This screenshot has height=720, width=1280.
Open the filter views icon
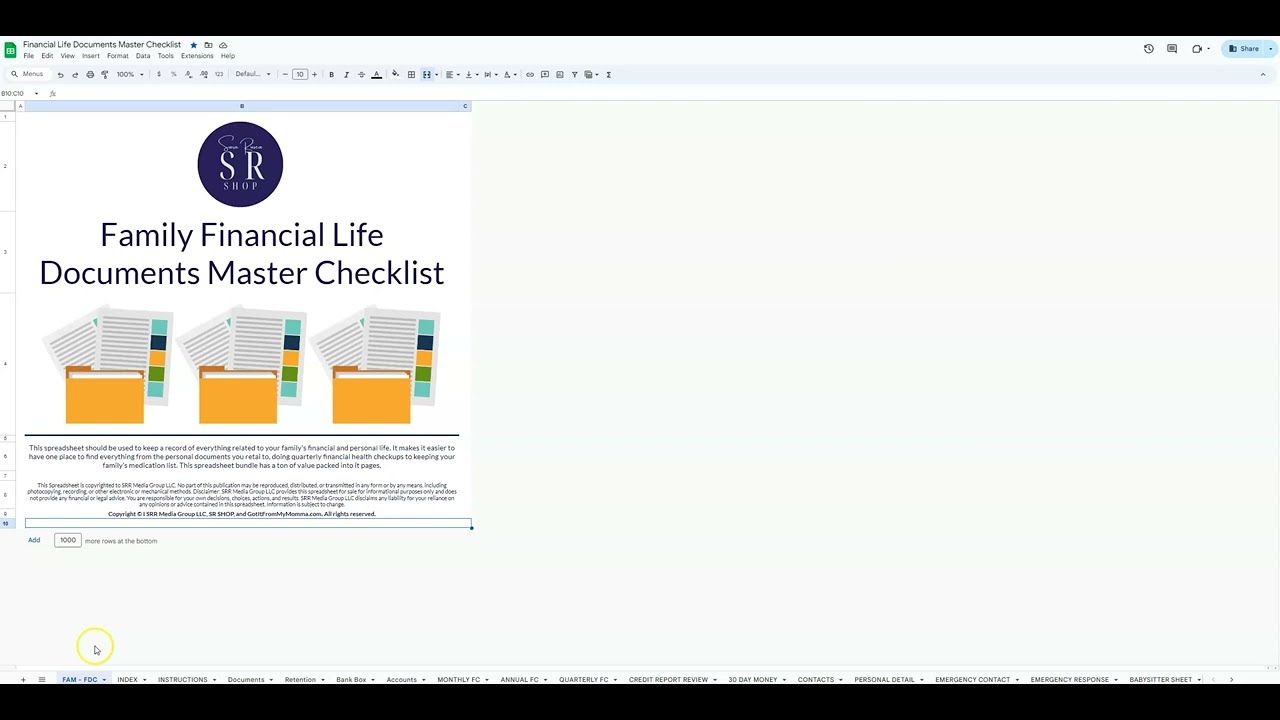[x=591, y=75]
